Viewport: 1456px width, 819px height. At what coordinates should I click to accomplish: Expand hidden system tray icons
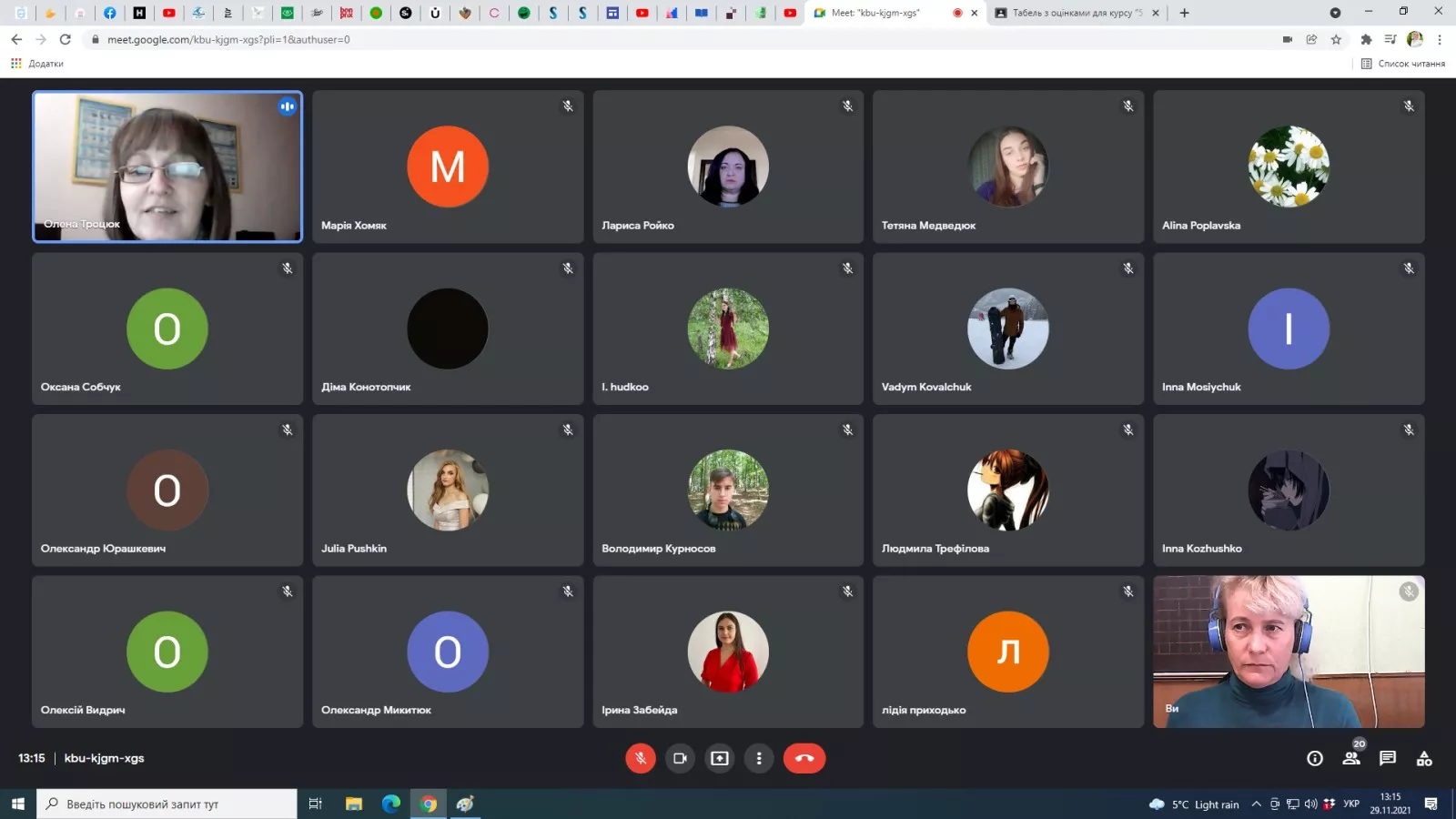[1256, 804]
